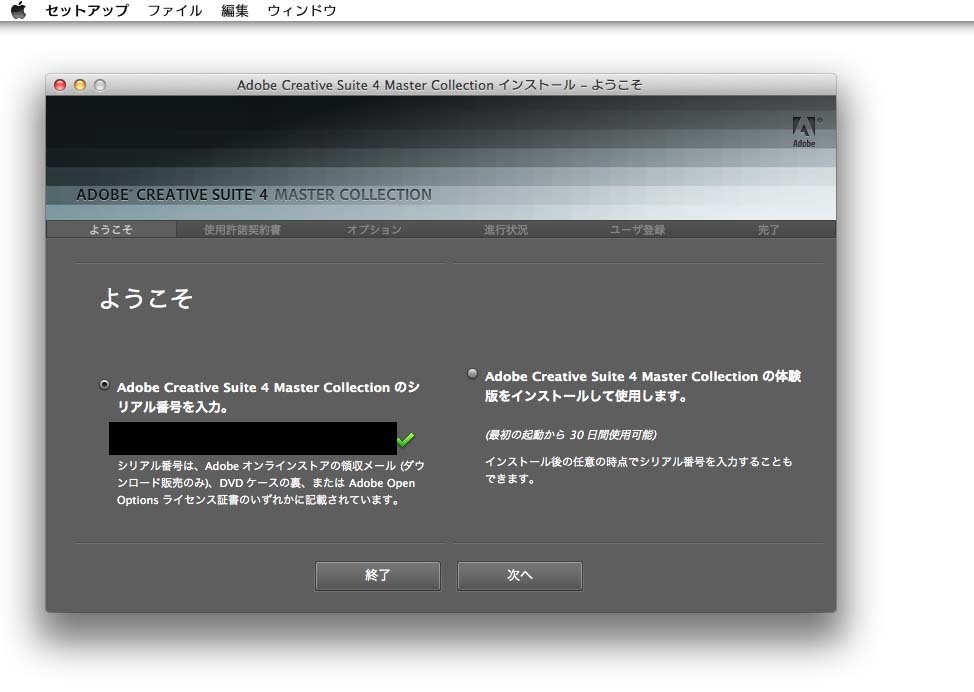Click the 終了 button to quit setup
Image resolution: width=974 pixels, height=692 pixels.
(x=377, y=576)
